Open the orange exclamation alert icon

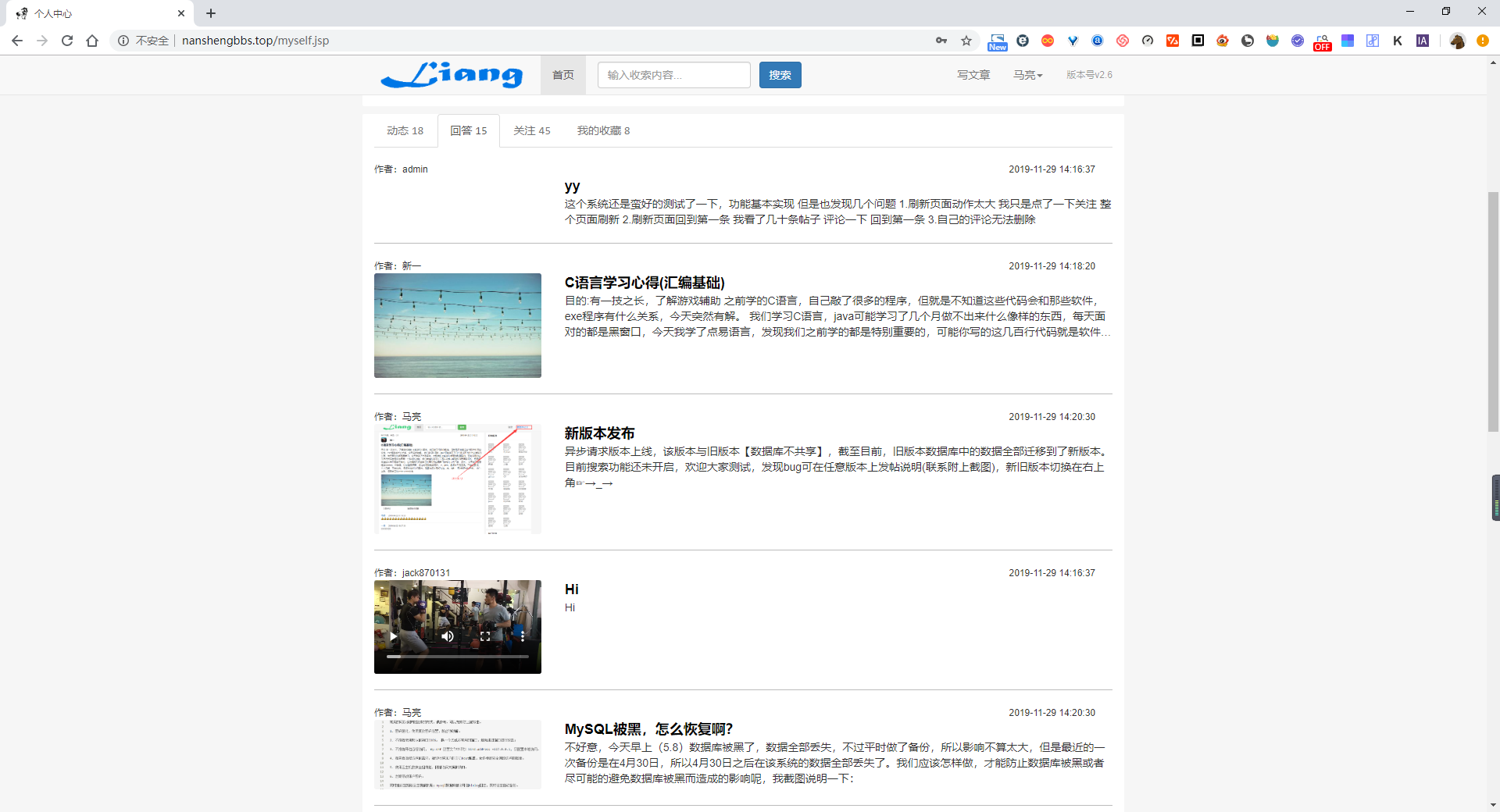[1483, 41]
